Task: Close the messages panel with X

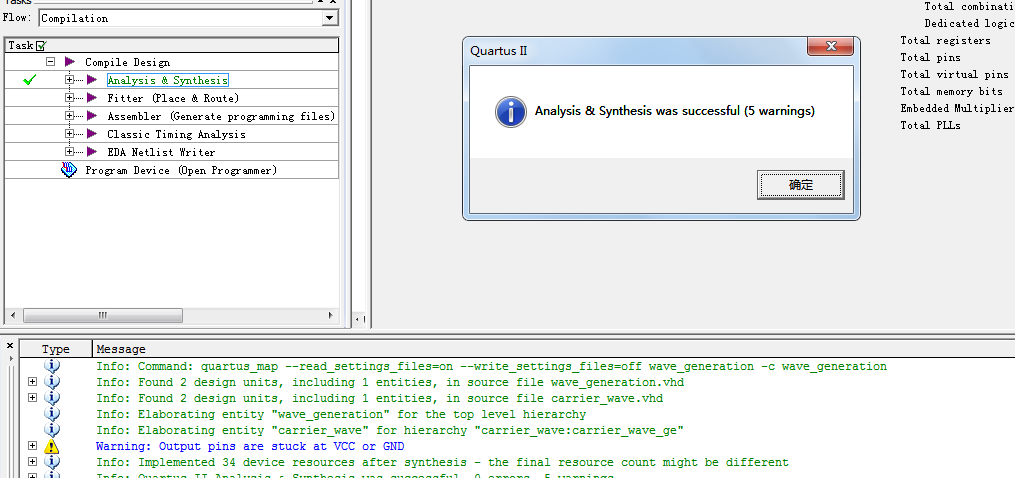Action: pos(10,347)
